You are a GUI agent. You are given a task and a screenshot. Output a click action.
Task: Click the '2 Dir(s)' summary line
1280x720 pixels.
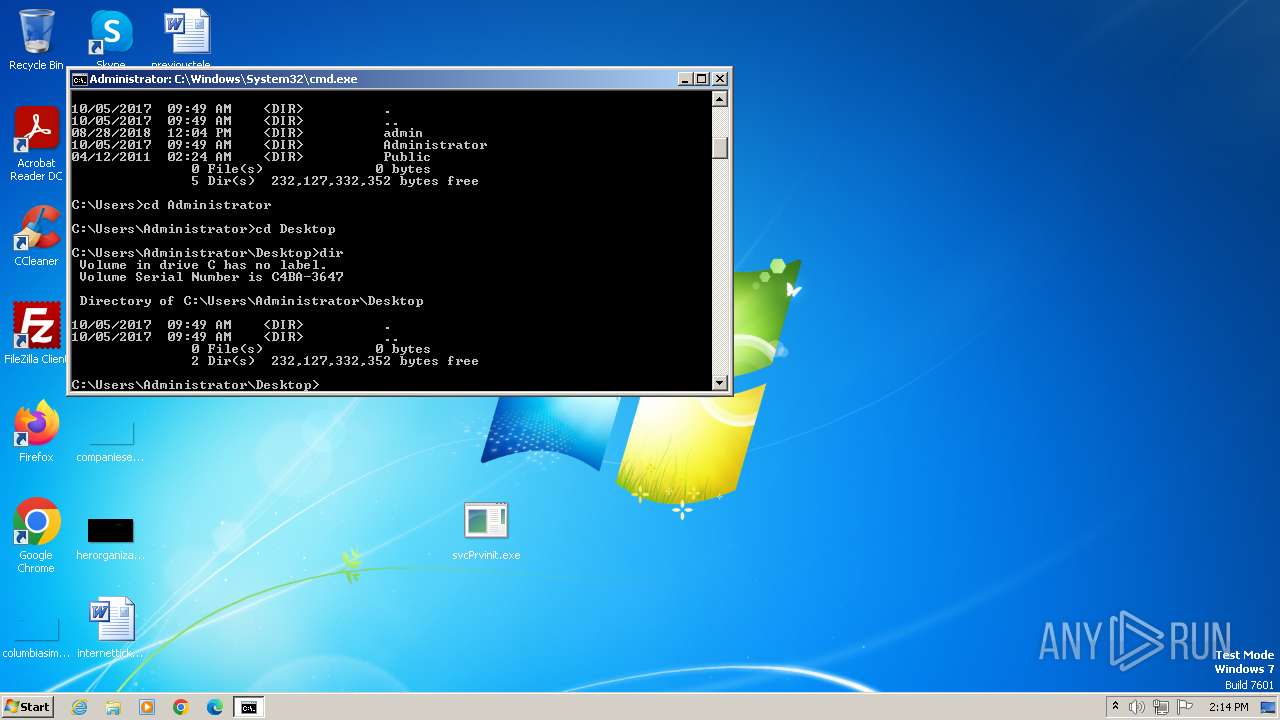[x=335, y=361]
